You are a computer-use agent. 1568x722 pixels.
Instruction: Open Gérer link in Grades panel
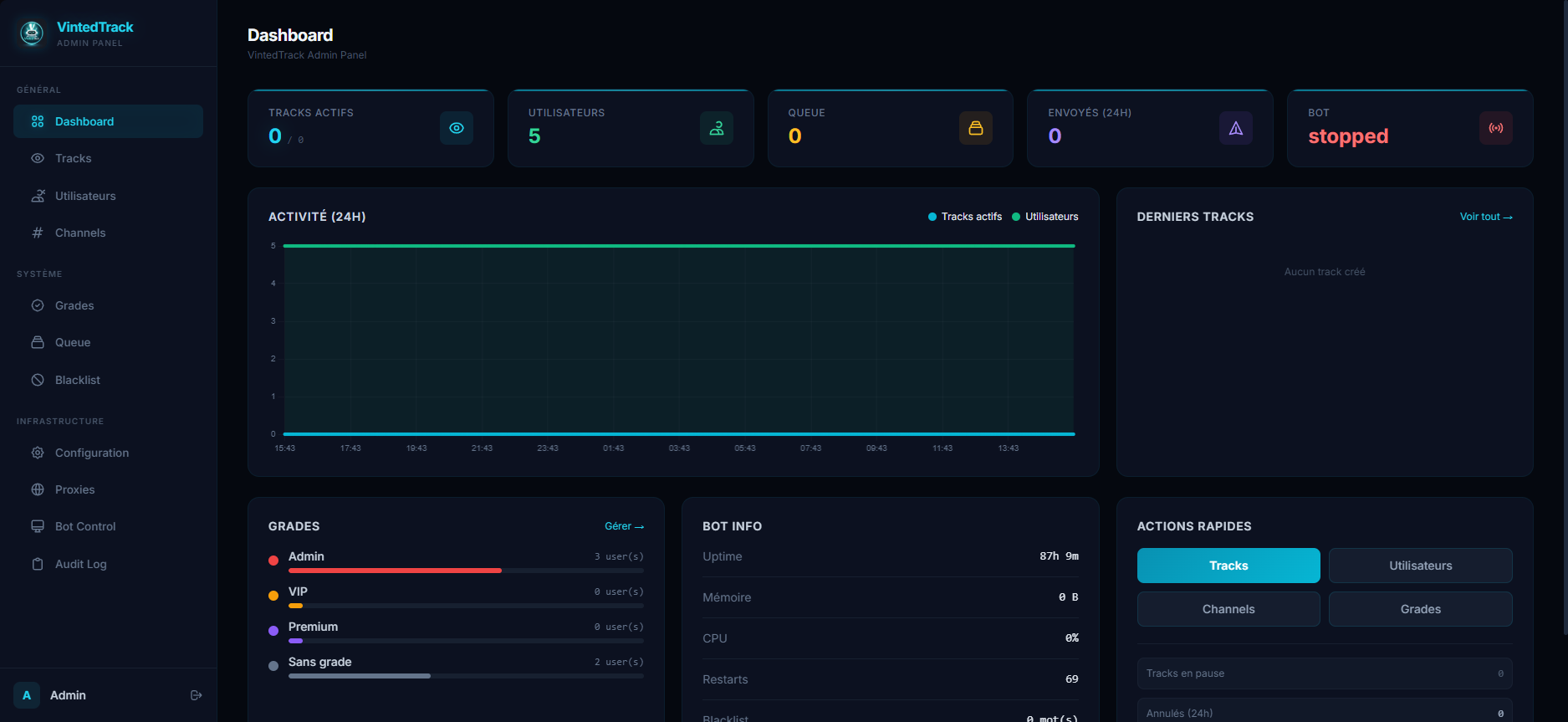point(624,526)
